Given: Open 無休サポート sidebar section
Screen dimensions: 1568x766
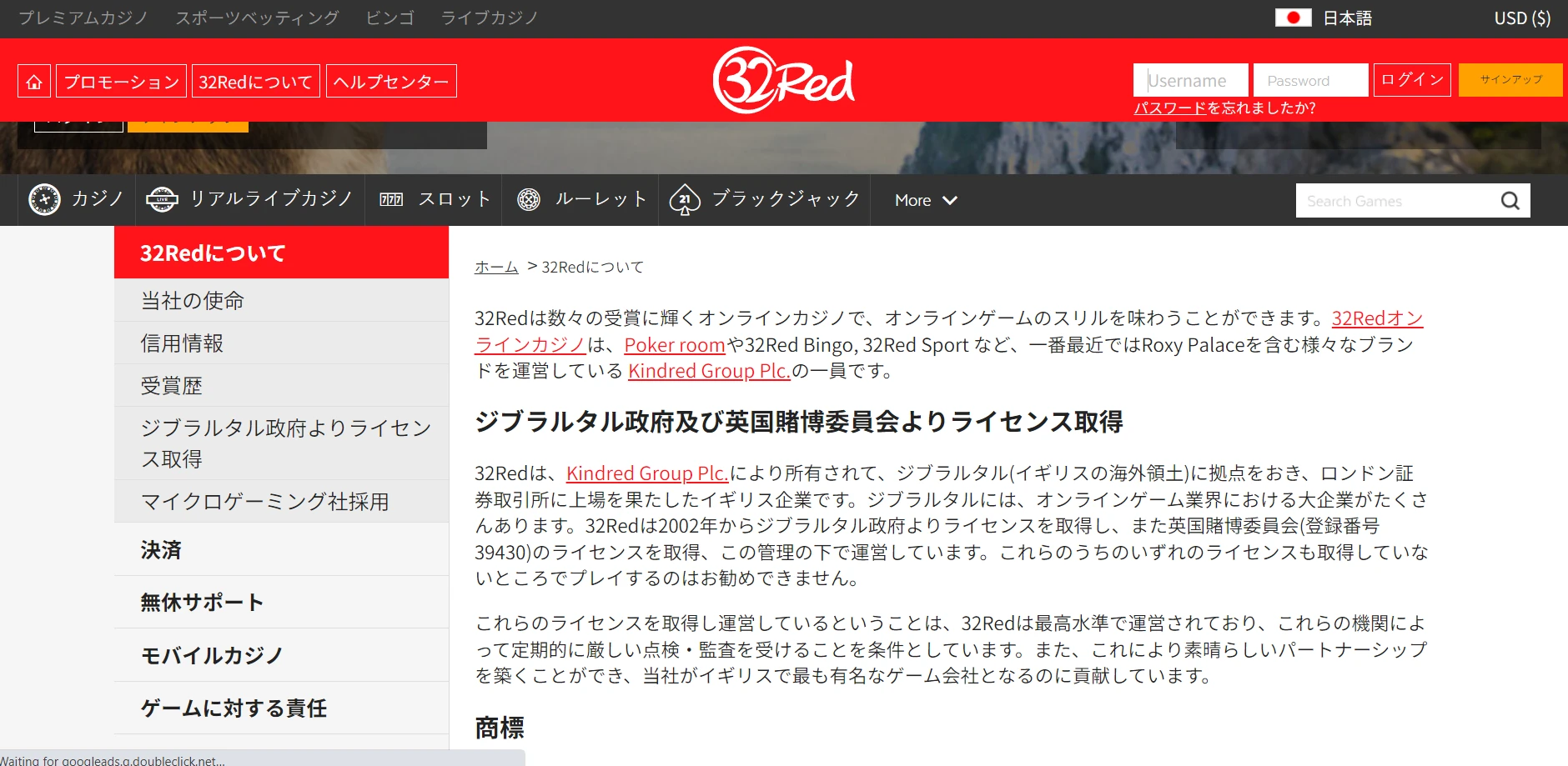Looking at the screenshot, I should [282, 602].
